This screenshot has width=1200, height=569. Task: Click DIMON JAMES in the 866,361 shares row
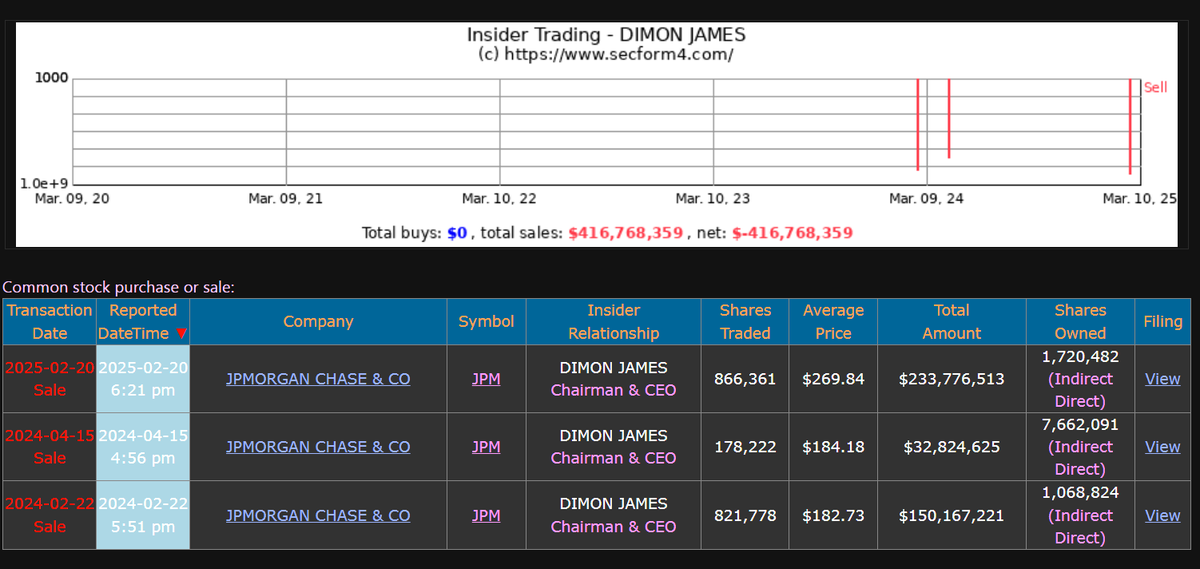click(613, 368)
